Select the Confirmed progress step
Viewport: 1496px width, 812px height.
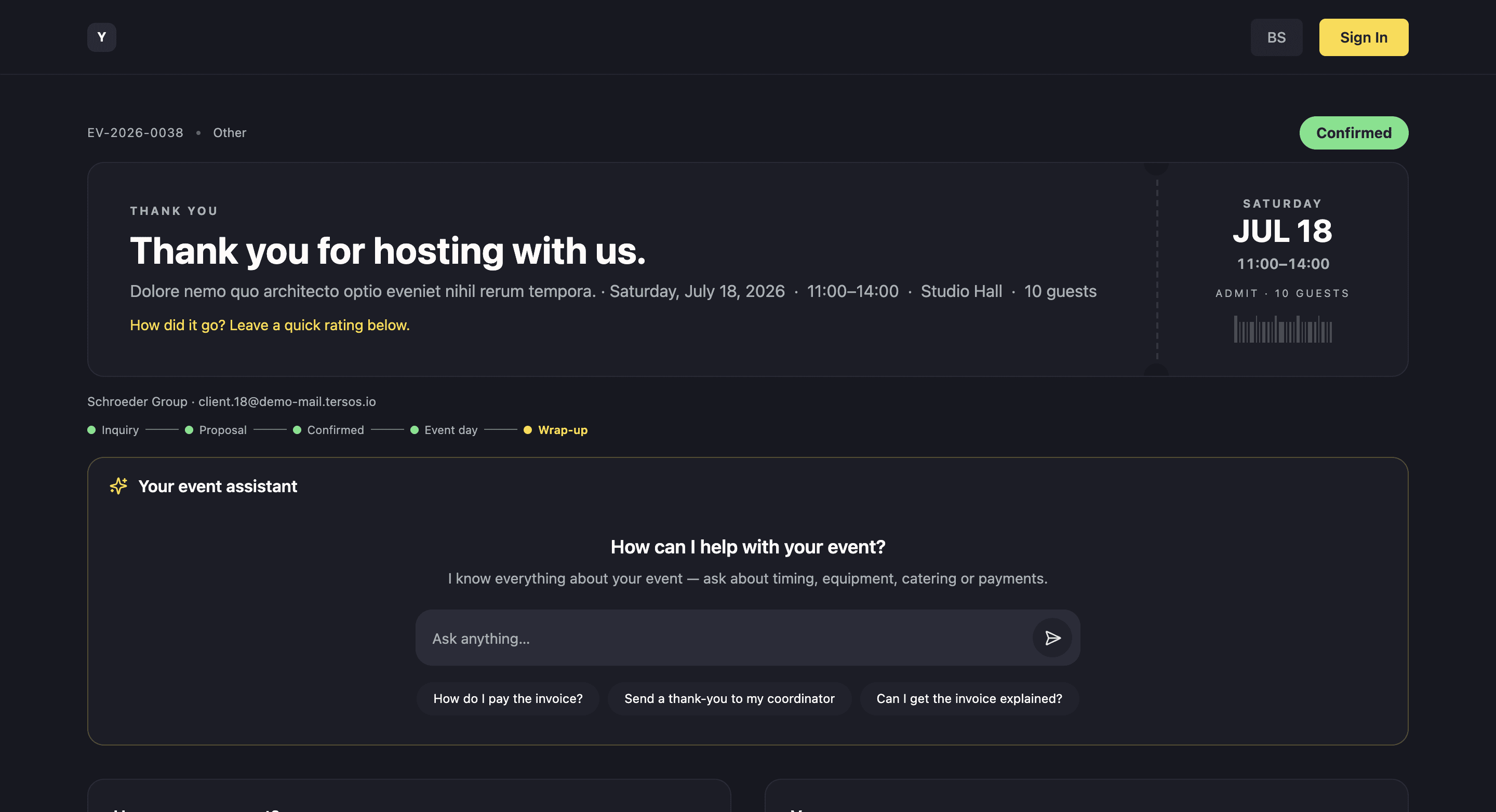[329, 430]
